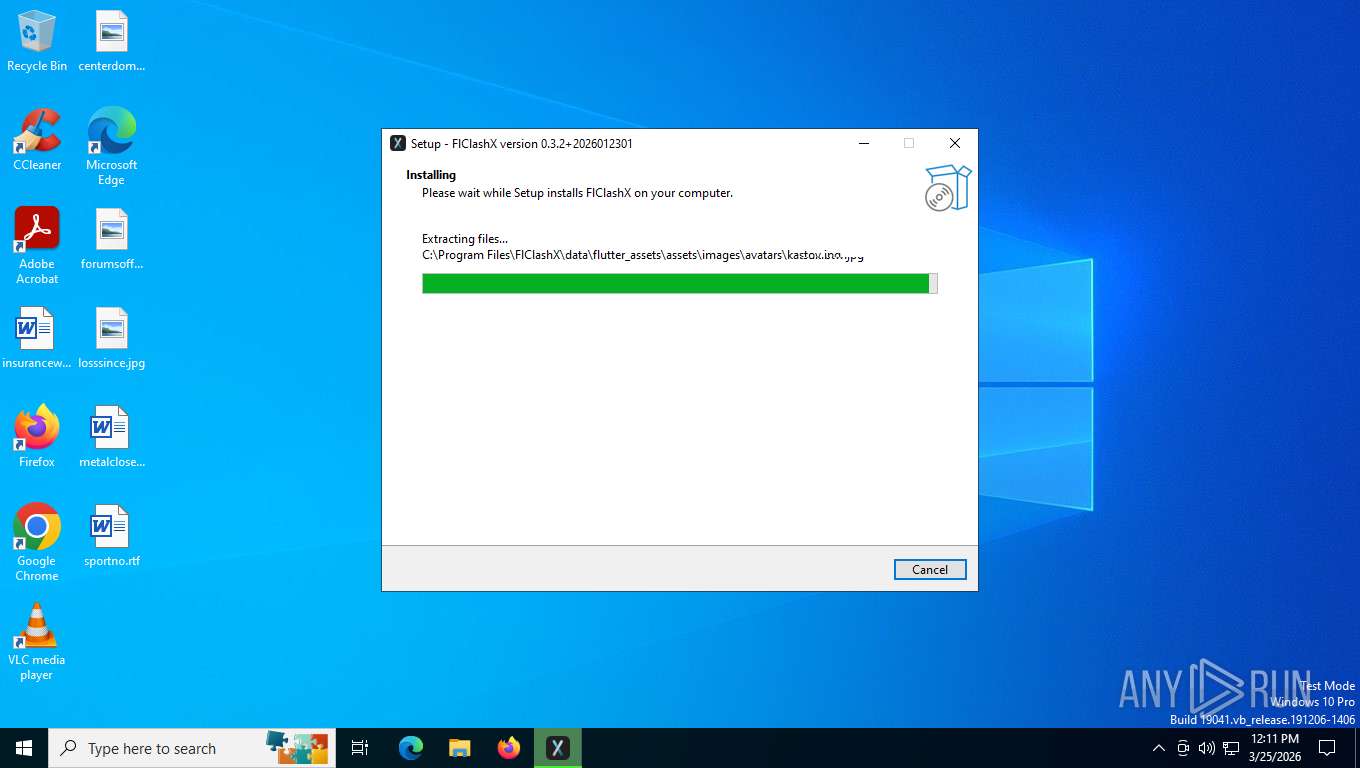The height and width of the screenshot is (768, 1360).
Task: Open the Recycle Bin desktop icon
Action: tap(37, 41)
